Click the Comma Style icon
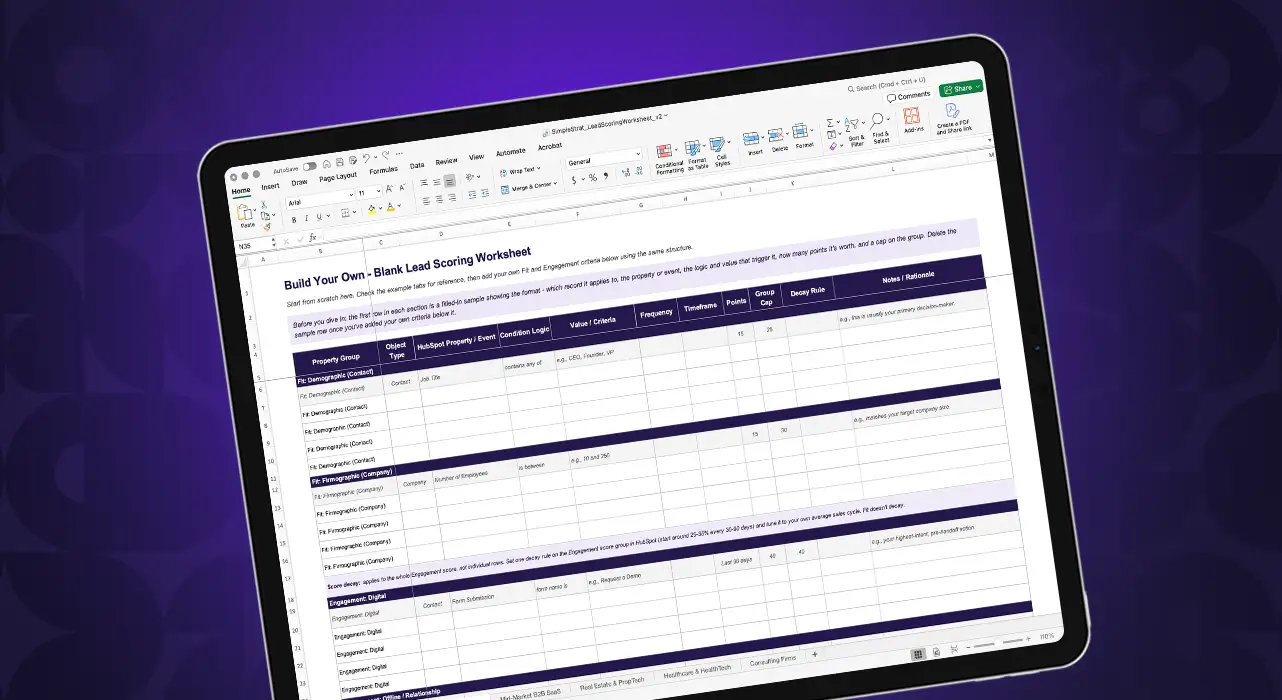This screenshot has width=1282, height=700. coord(606,175)
